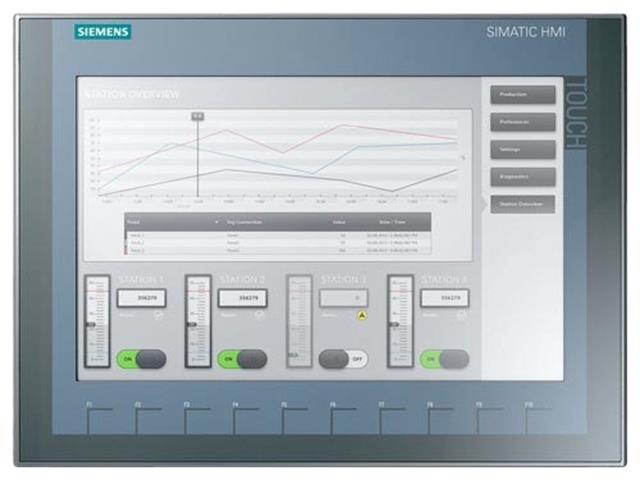640x480 pixels.
Task: Click the trend chart cursor marker
Action: click(197, 117)
